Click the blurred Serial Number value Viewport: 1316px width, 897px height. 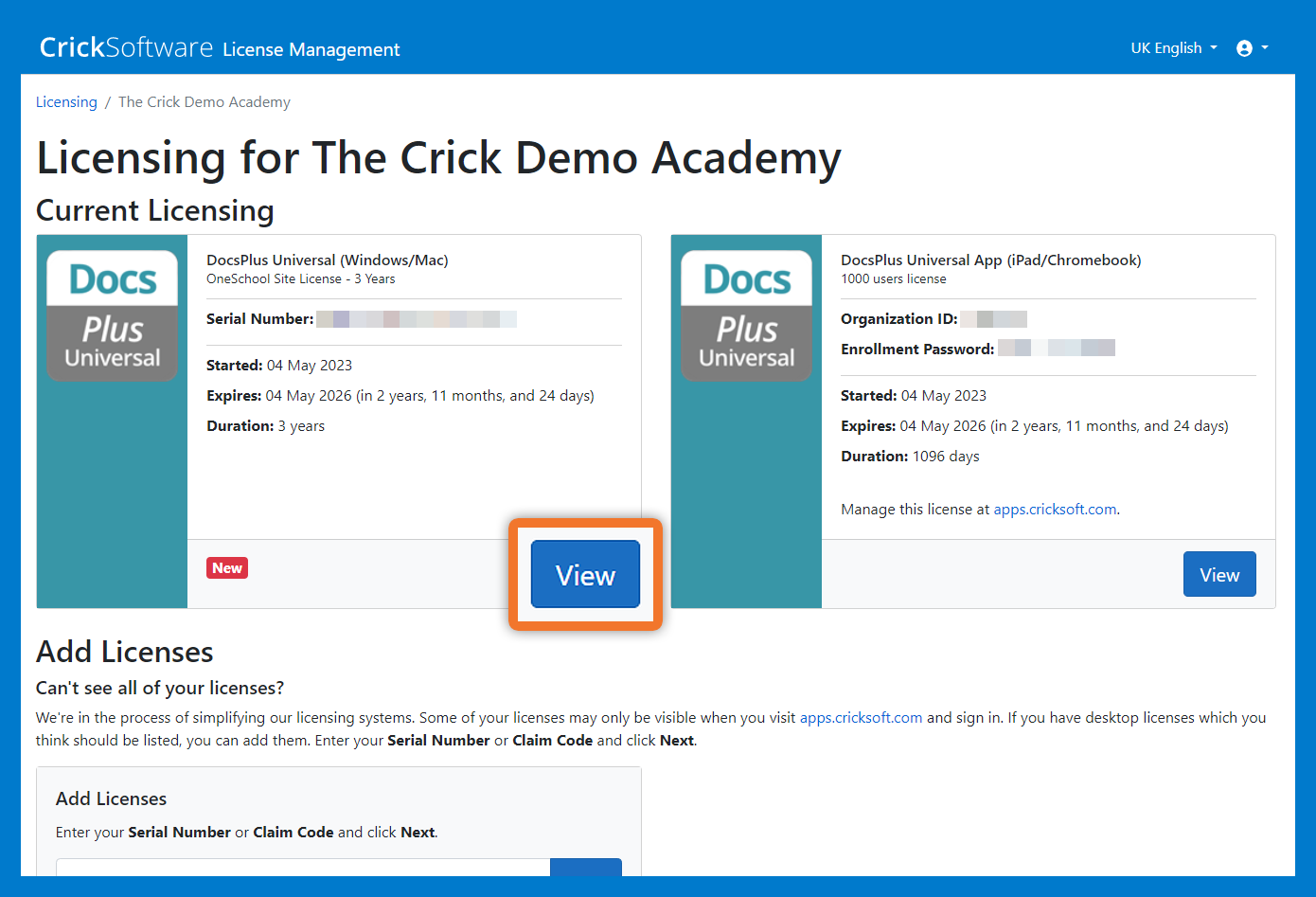click(x=417, y=319)
